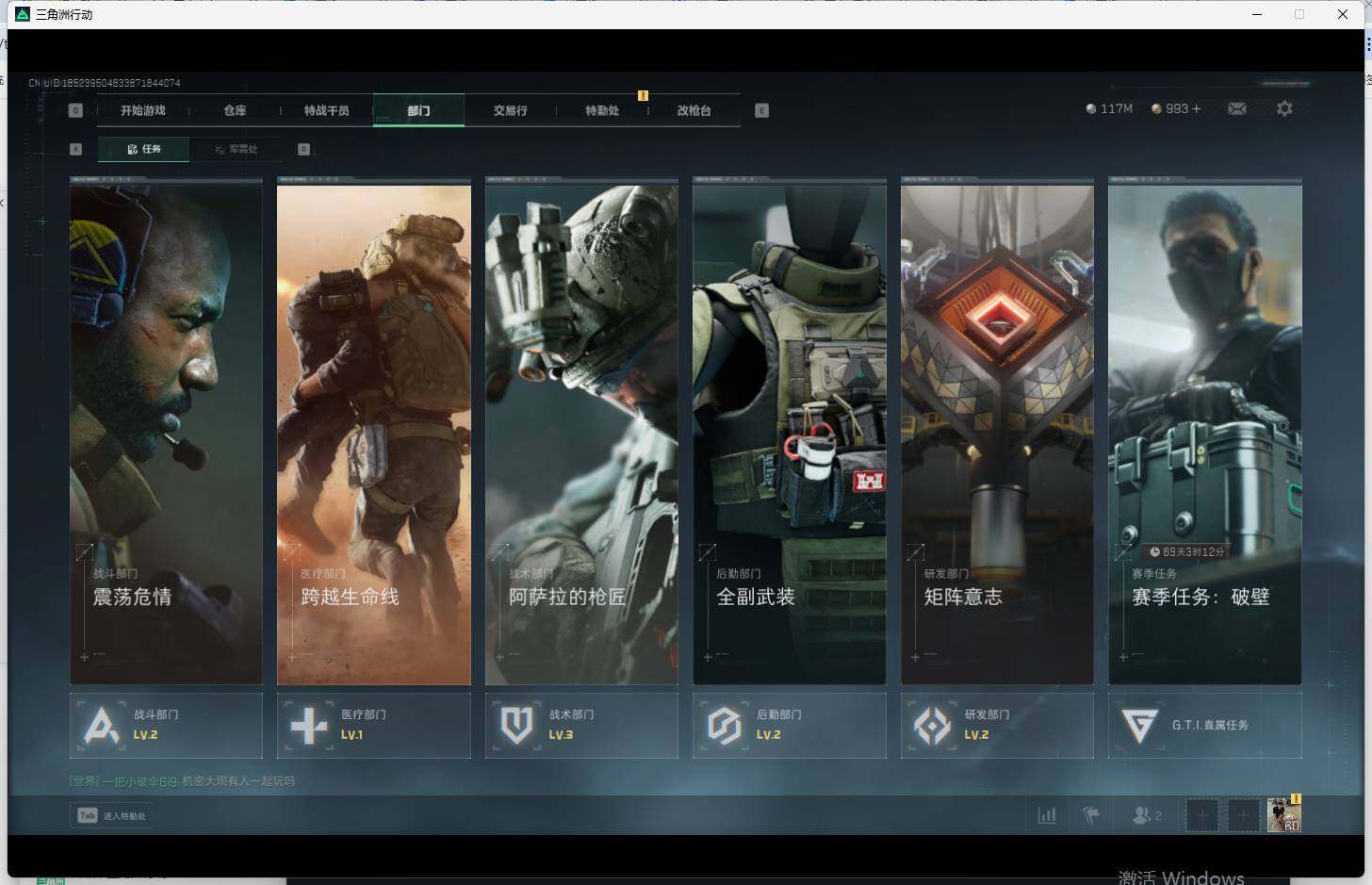Click the 战术部门 Lv.3 button
The image size is (1372, 885).
(581, 726)
